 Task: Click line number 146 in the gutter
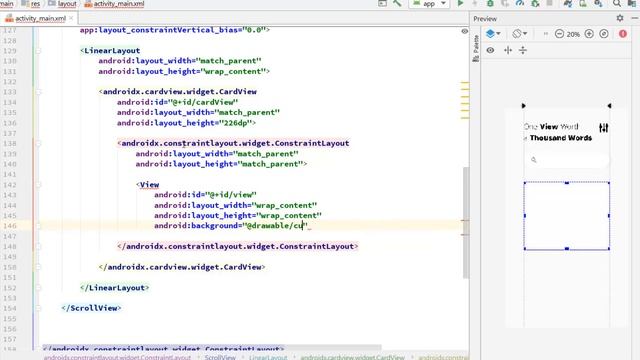click(9, 226)
